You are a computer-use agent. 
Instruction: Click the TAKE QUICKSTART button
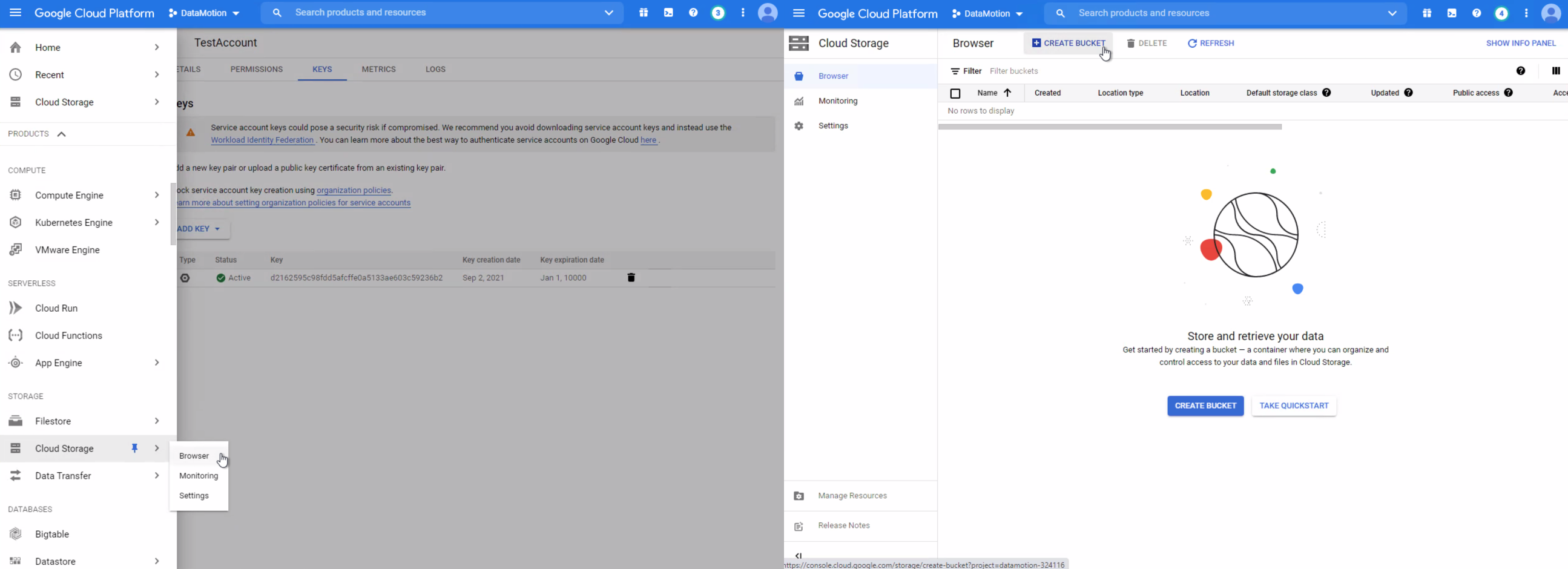point(1294,406)
